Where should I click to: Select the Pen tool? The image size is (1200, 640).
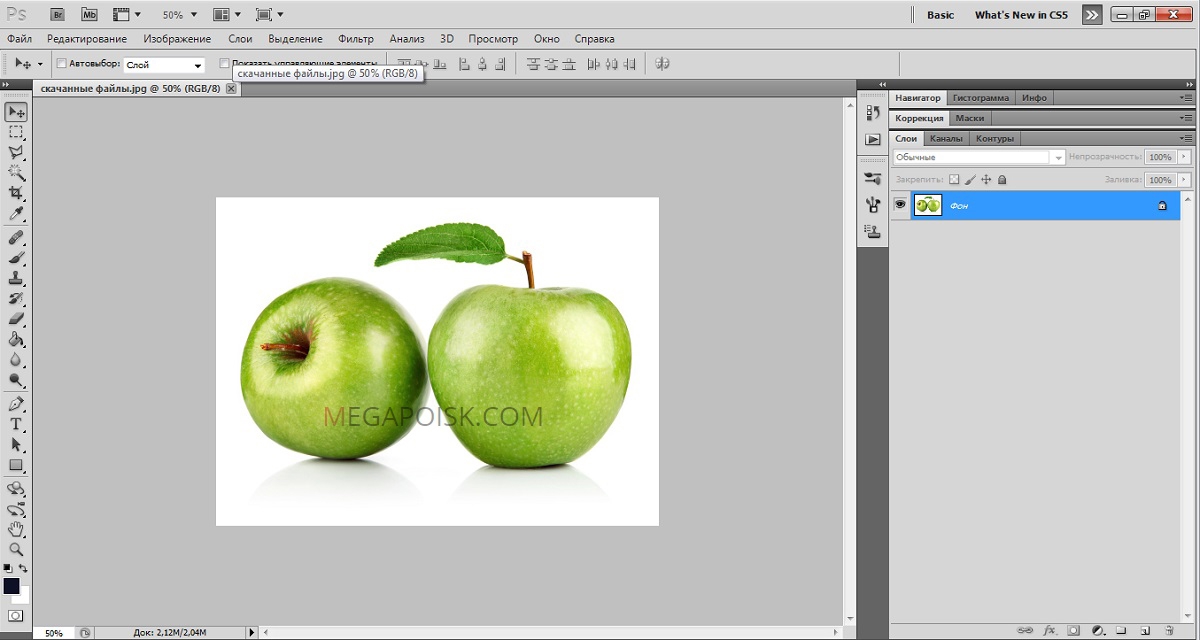pyautogui.click(x=16, y=404)
